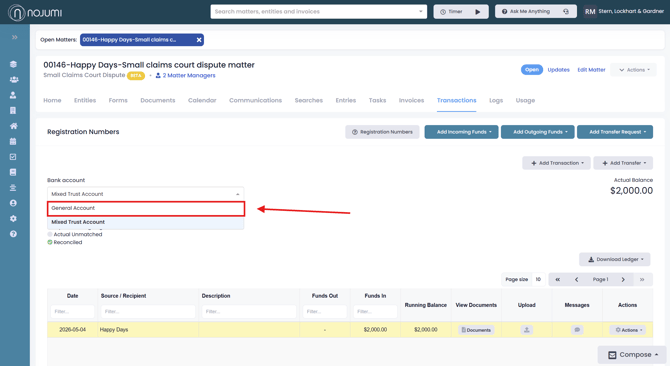This screenshot has width=670, height=366.
Task: Open RM user avatar menu
Action: pyautogui.click(x=590, y=12)
